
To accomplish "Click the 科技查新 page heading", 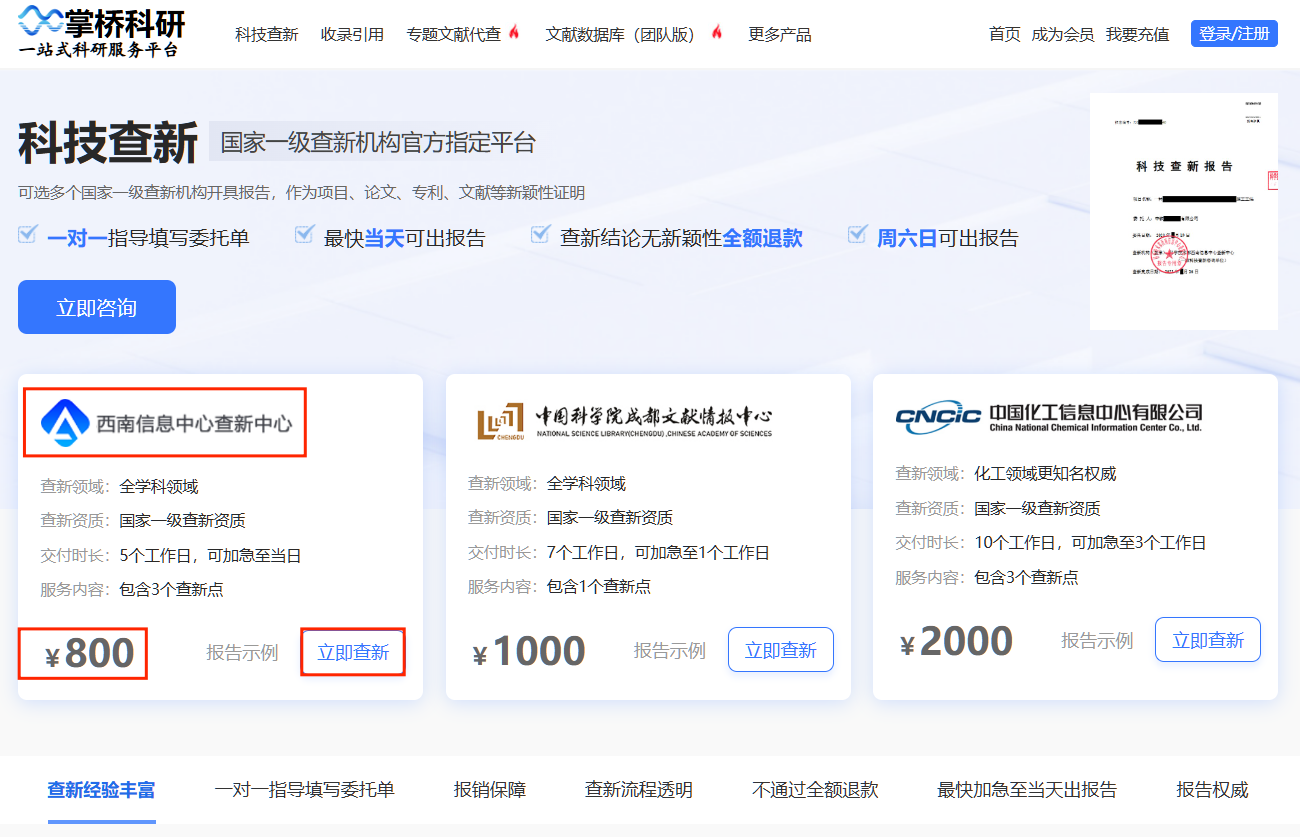I will tap(108, 143).
